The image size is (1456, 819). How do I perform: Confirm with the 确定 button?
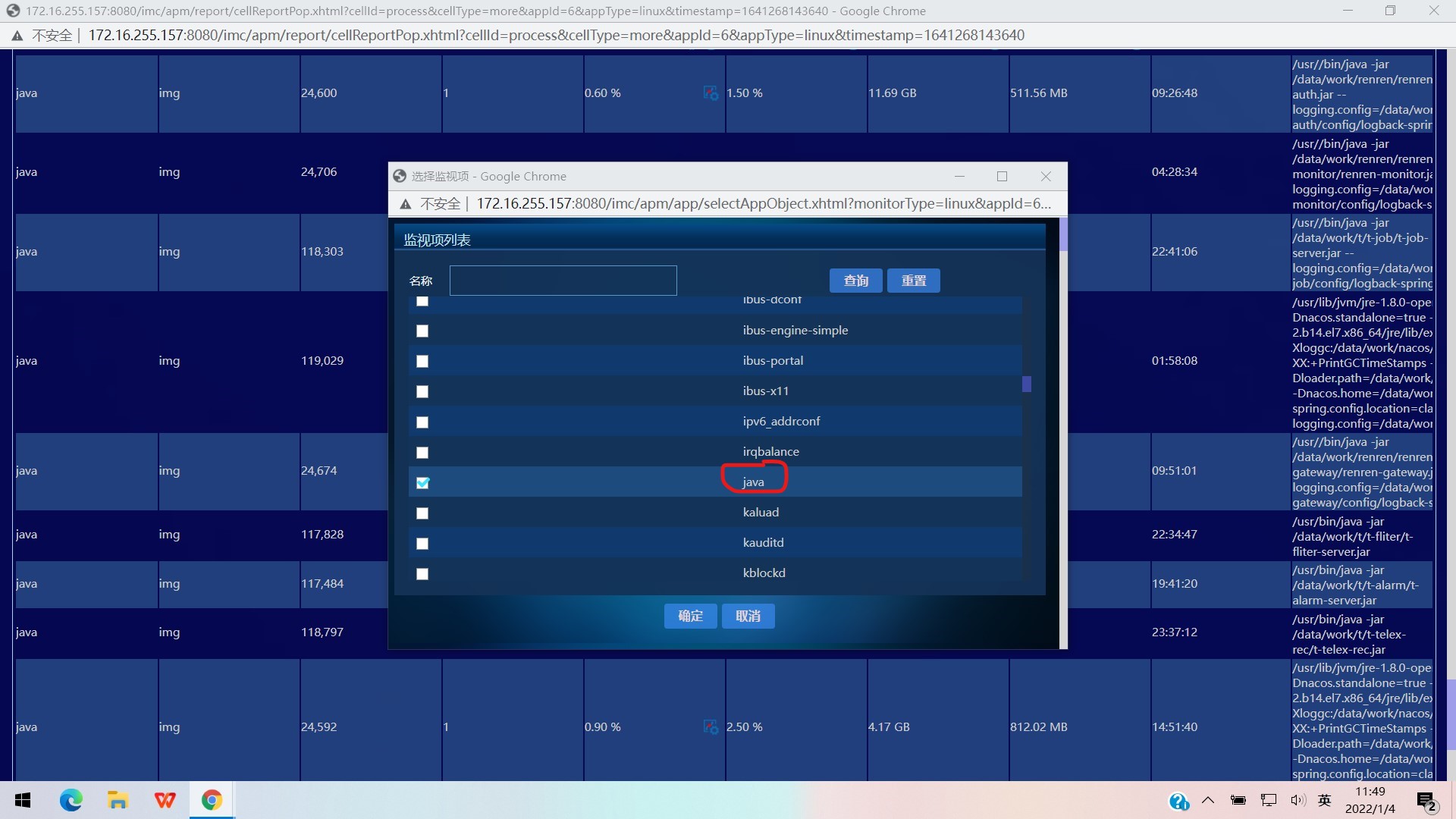click(690, 616)
